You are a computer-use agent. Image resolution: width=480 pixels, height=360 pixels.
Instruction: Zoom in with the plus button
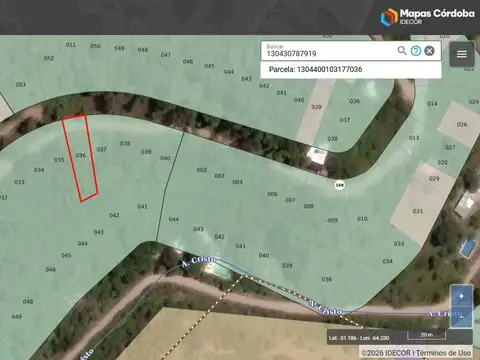(461, 296)
